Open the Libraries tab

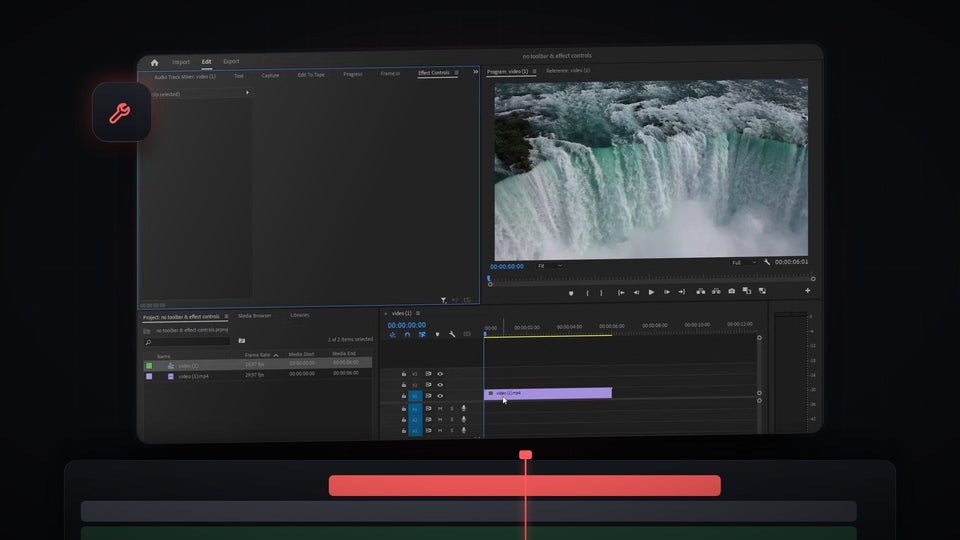[299, 315]
